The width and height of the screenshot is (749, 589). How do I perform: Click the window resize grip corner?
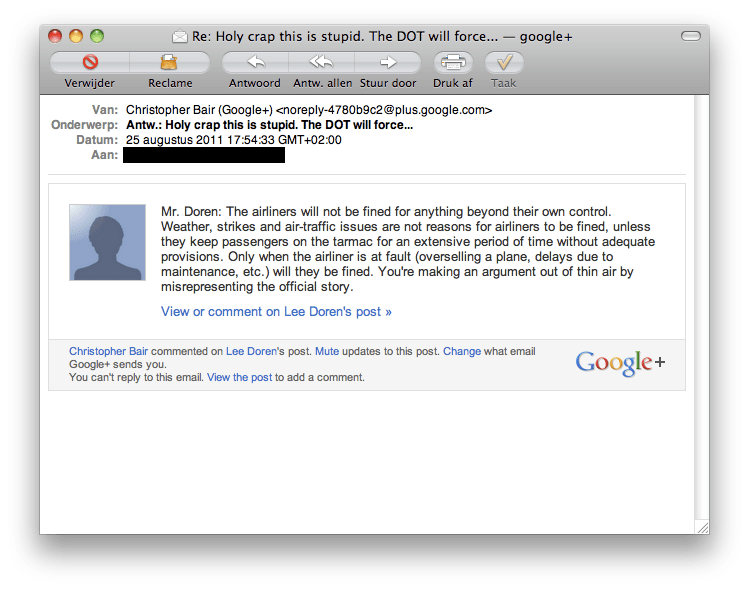[x=702, y=527]
